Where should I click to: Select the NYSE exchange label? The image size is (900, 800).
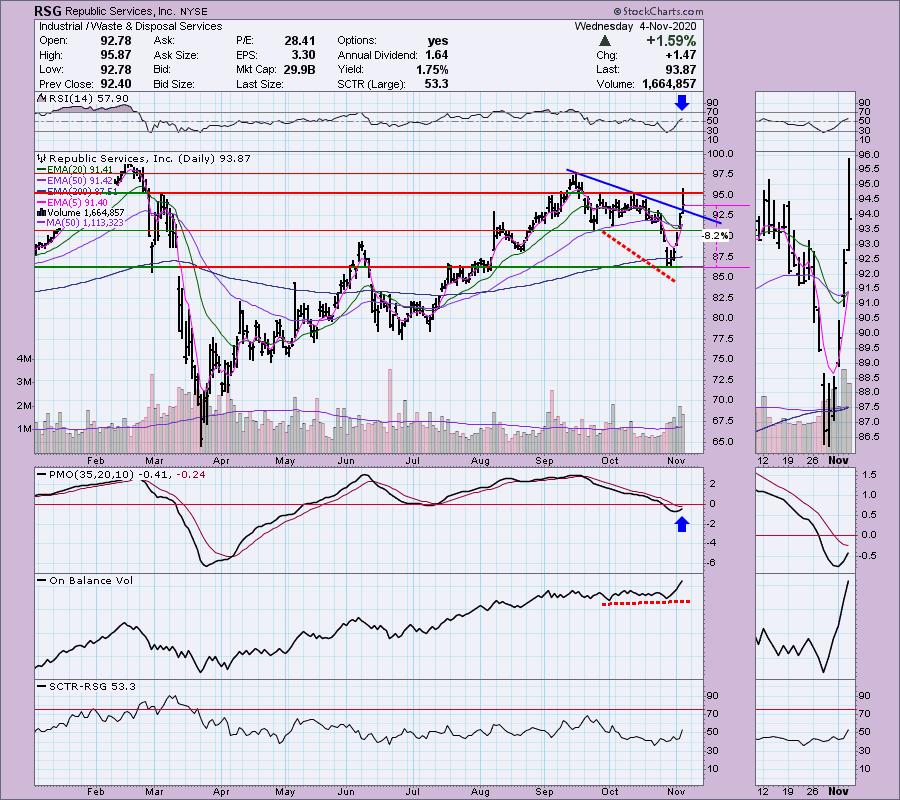[x=193, y=11]
